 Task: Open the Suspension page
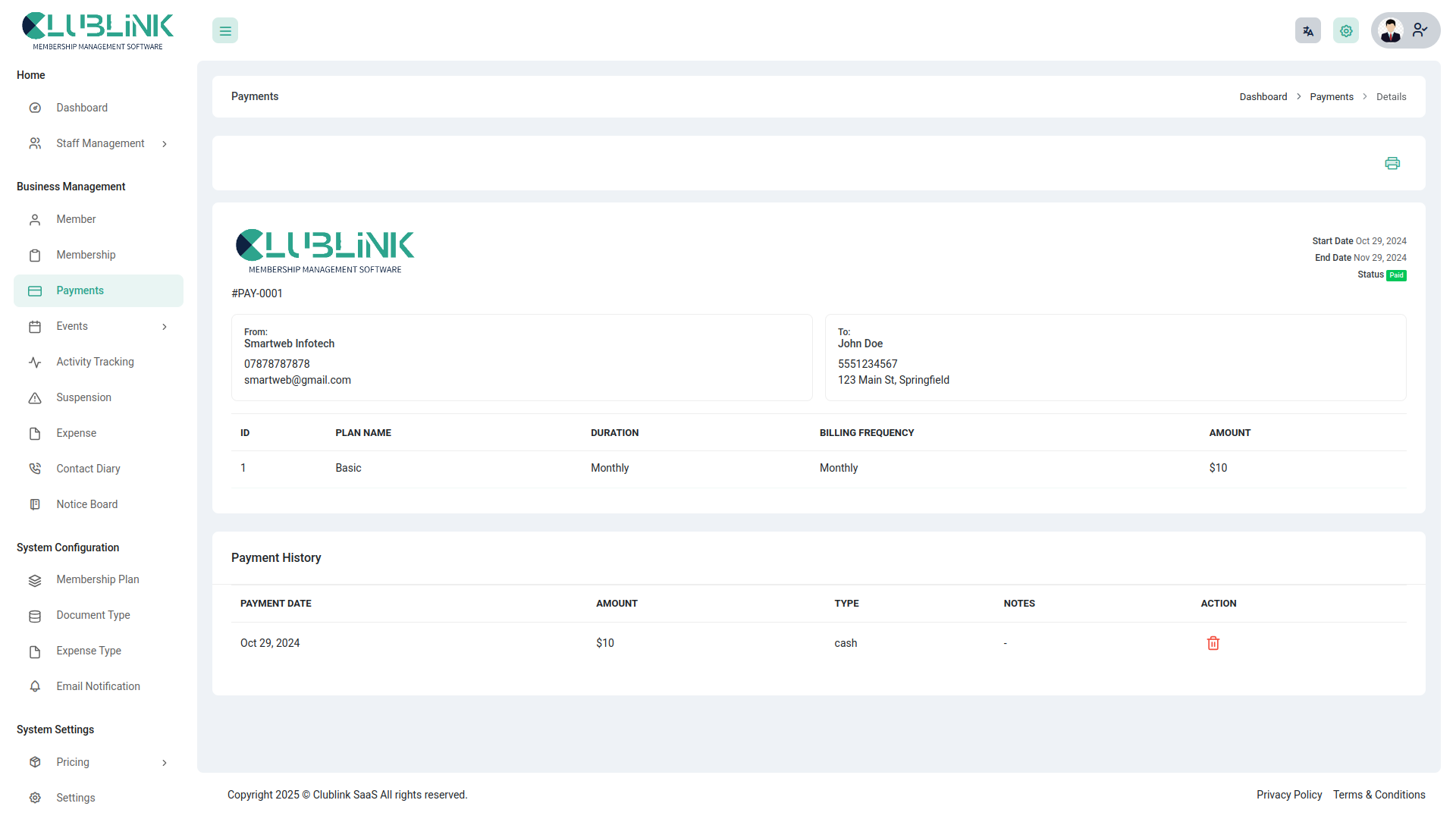[83, 397]
